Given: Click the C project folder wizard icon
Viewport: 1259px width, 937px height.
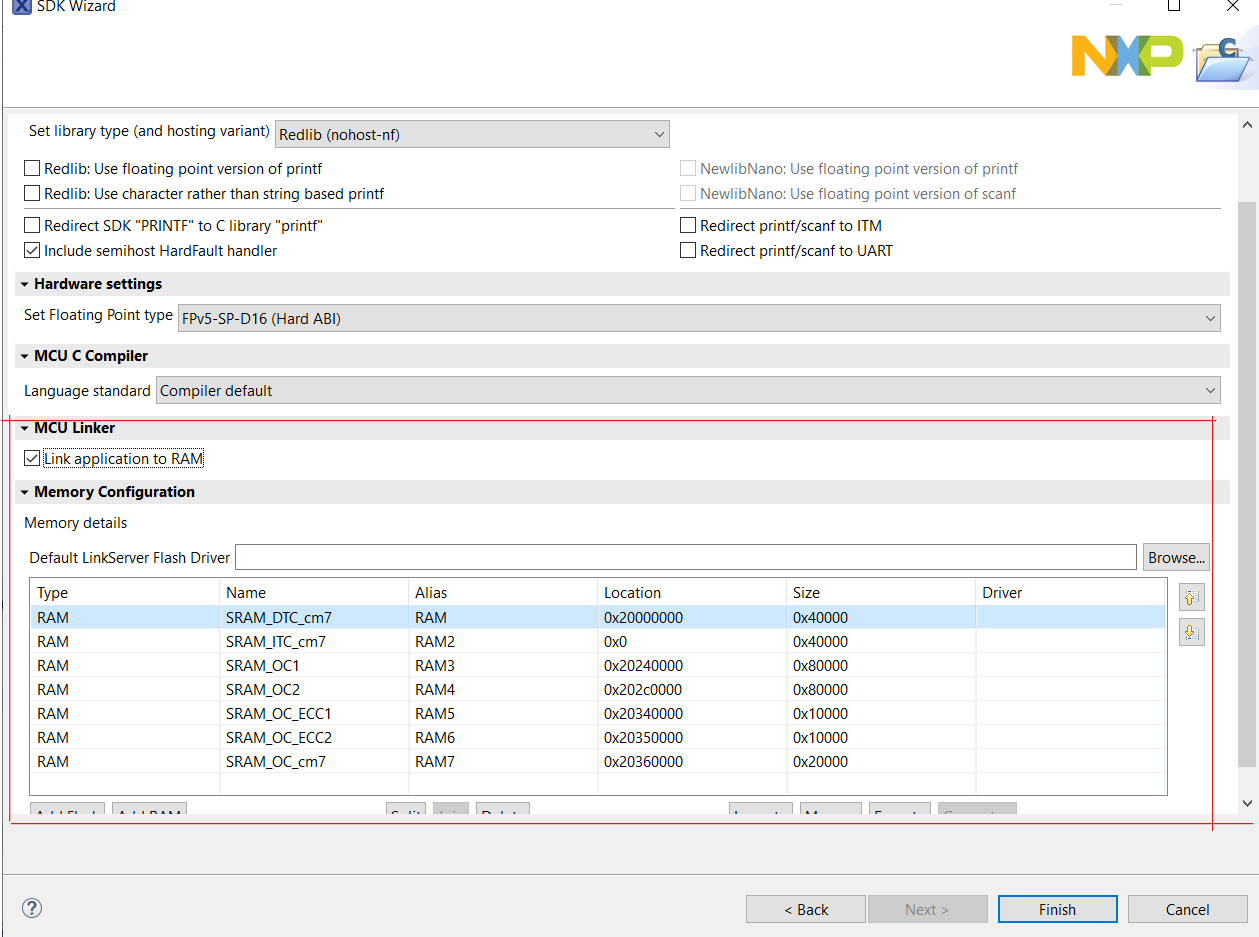Looking at the screenshot, I should [1222, 60].
